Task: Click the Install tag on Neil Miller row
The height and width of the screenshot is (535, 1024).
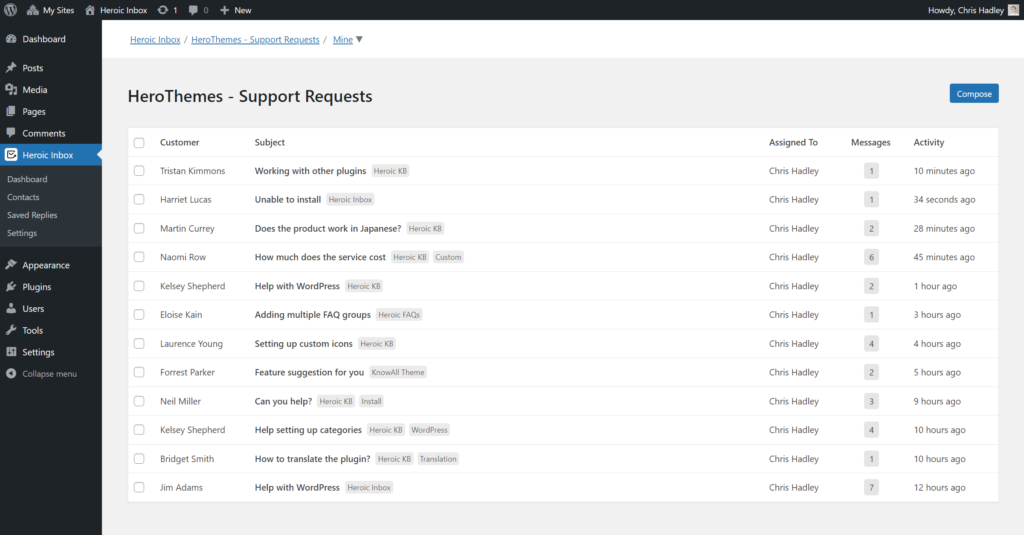Action: (x=371, y=401)
